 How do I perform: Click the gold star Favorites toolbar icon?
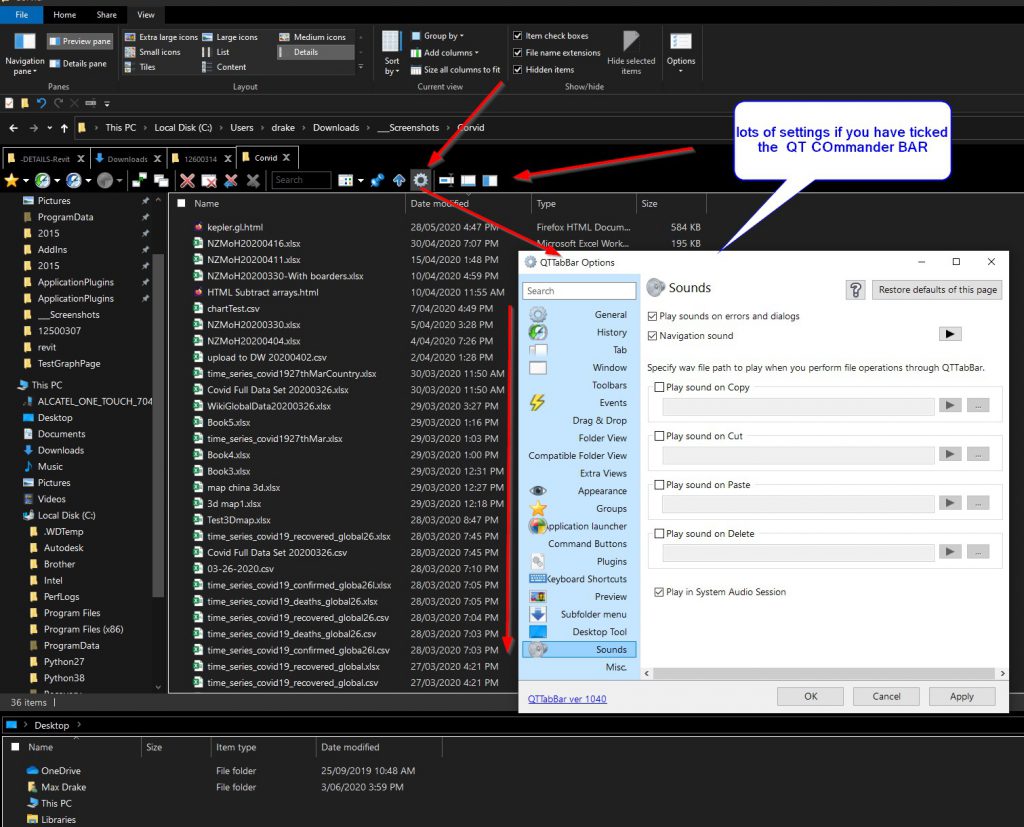[x=11, y=181]
